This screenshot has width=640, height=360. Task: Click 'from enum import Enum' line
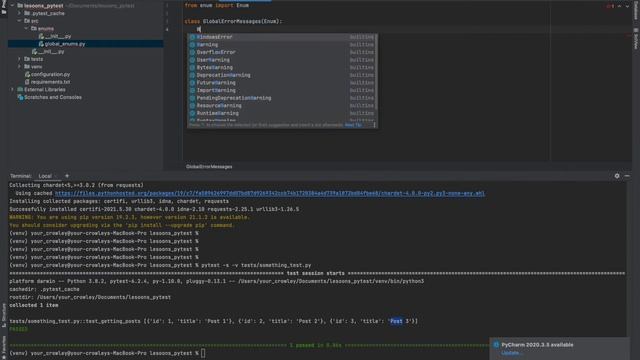pos(217,6)
